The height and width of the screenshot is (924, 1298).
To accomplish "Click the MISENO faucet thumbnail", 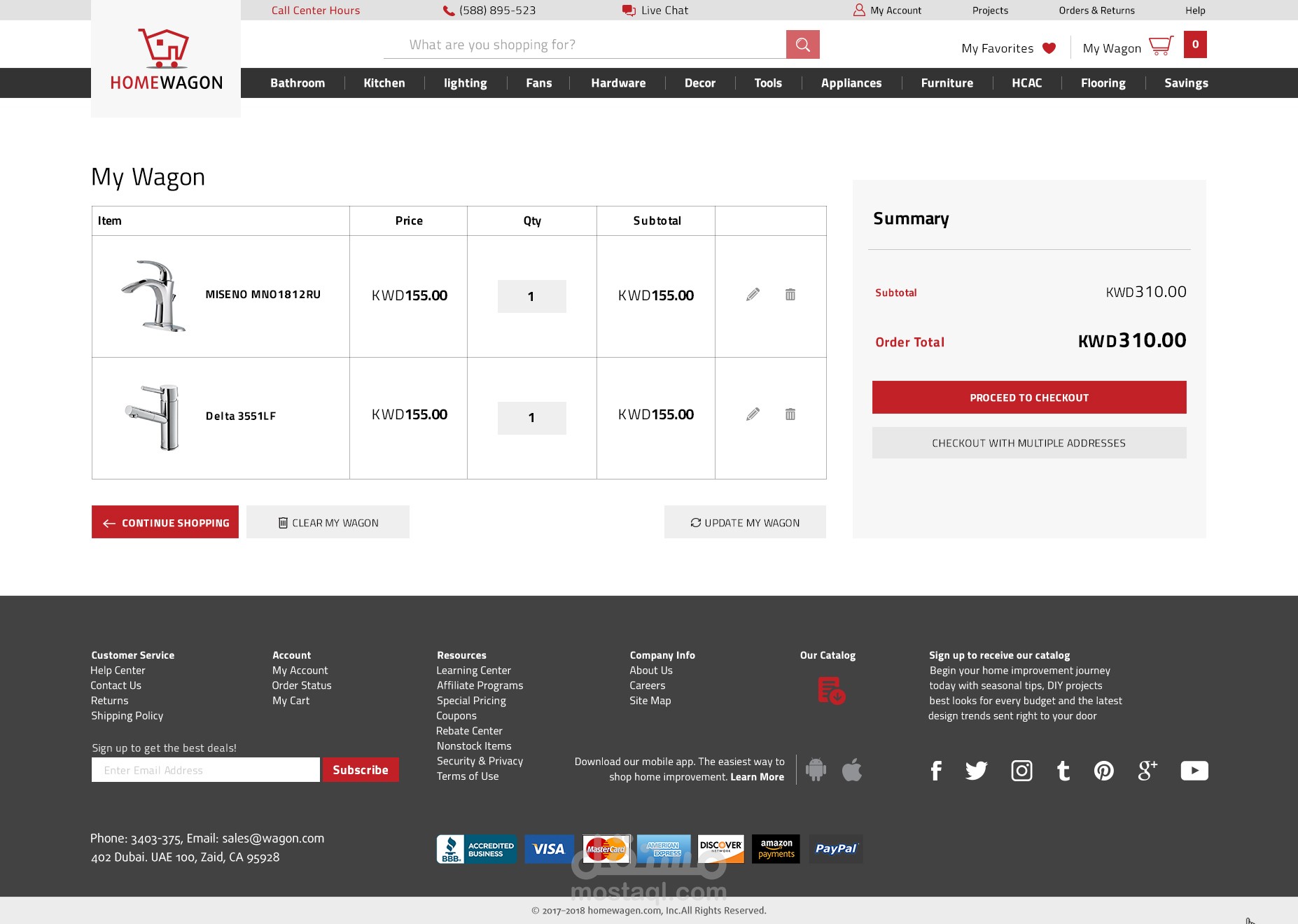I will [x=153, y=295].
